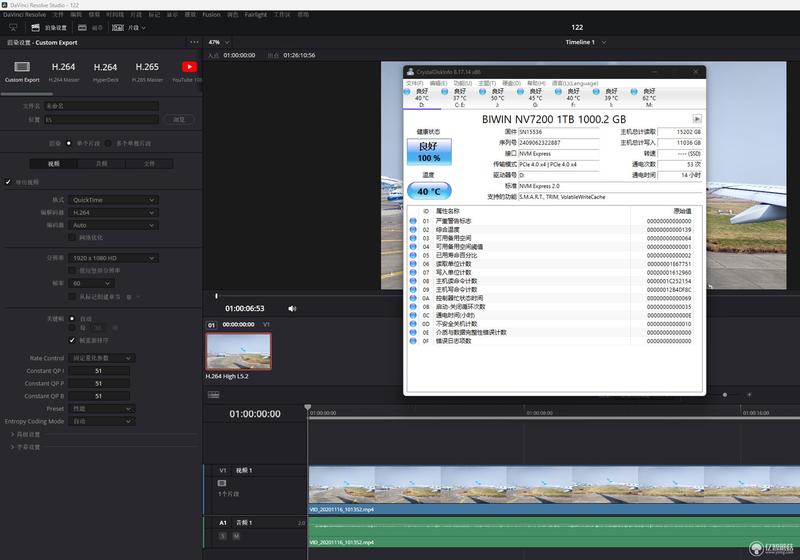Select the single clip render radio button
Viewport: 800px width, 560px height.
(68, 143)
